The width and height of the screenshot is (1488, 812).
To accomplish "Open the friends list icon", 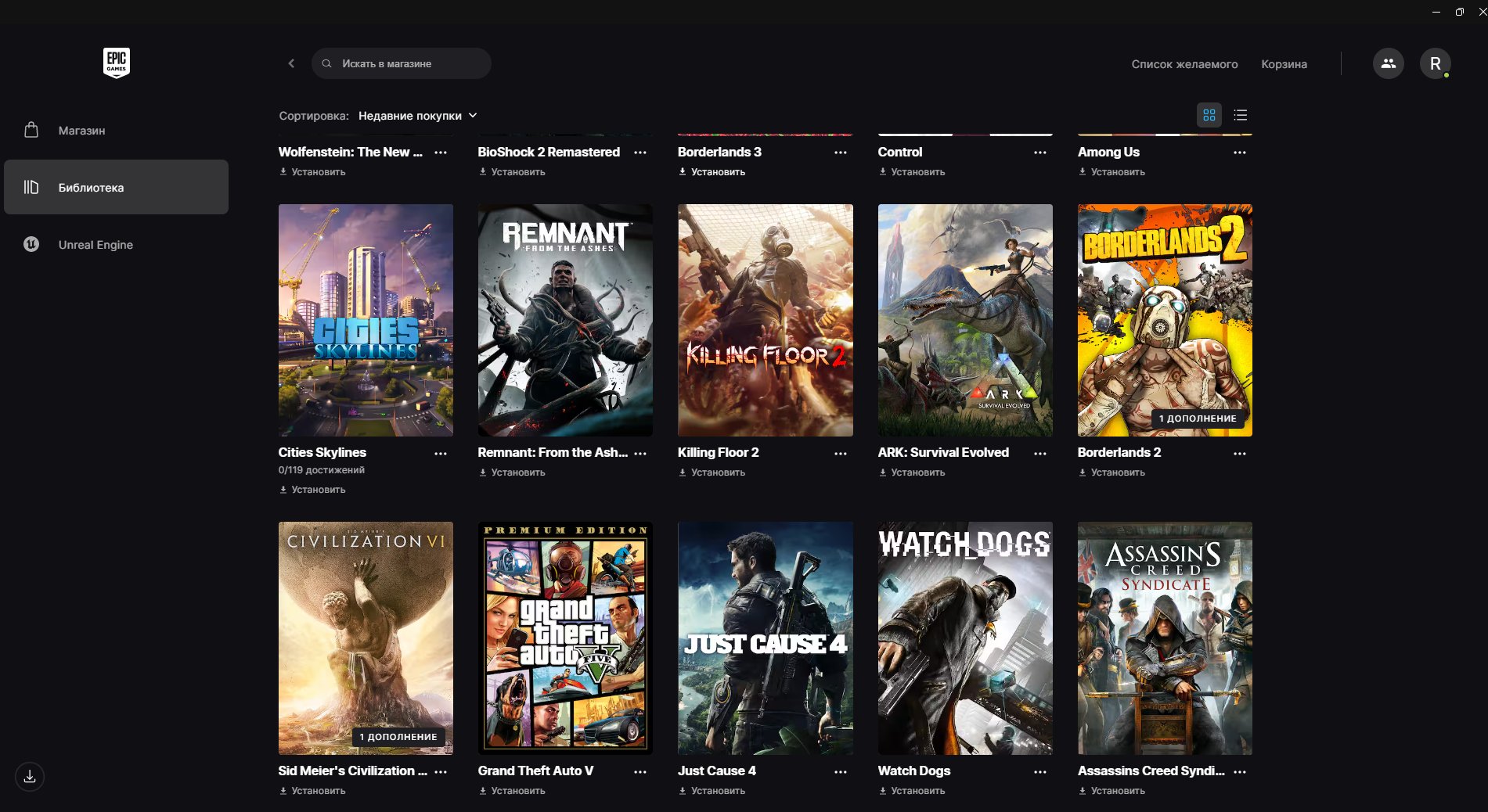I will click(1388, 63).
